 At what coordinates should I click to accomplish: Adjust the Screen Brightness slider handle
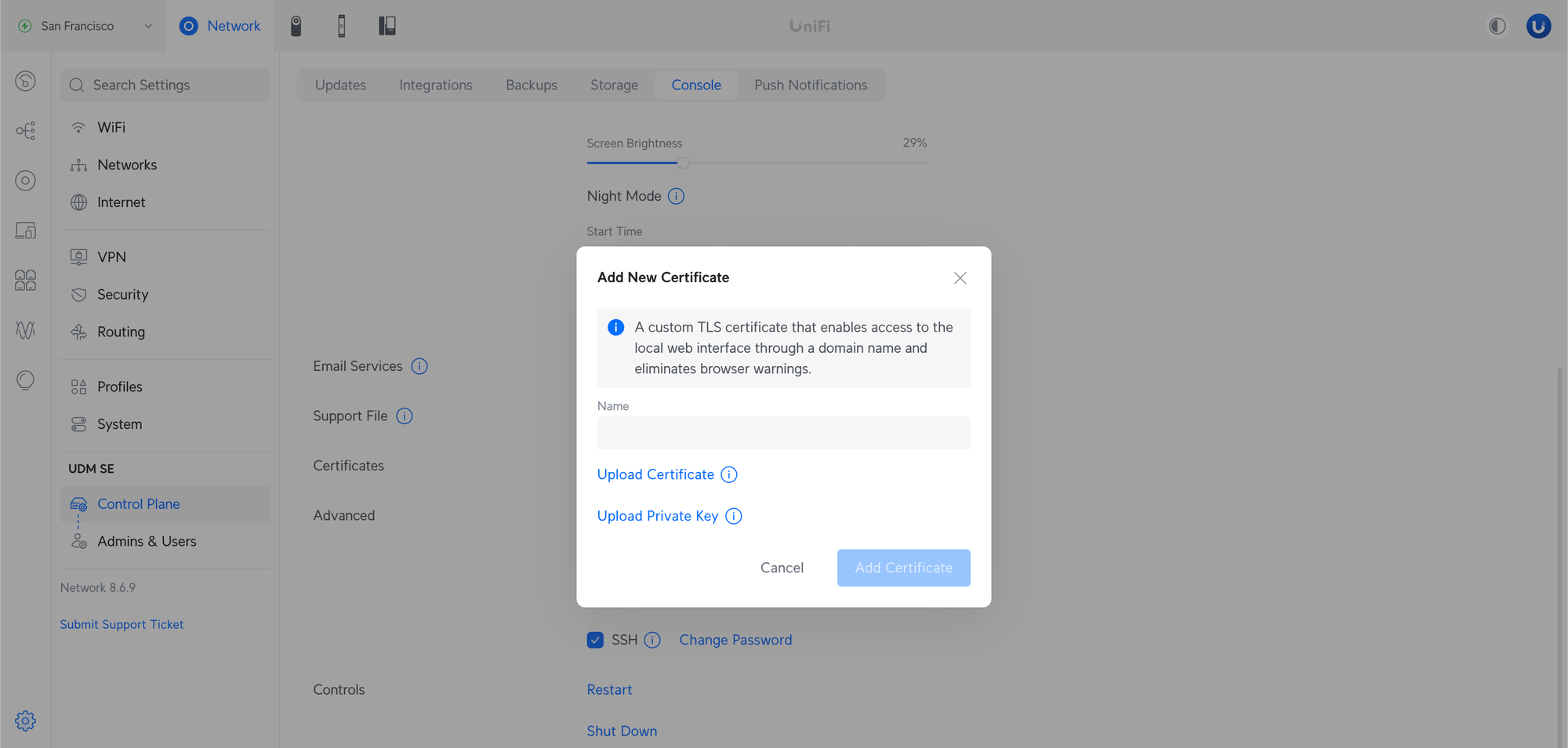click(x=683, y=163)
